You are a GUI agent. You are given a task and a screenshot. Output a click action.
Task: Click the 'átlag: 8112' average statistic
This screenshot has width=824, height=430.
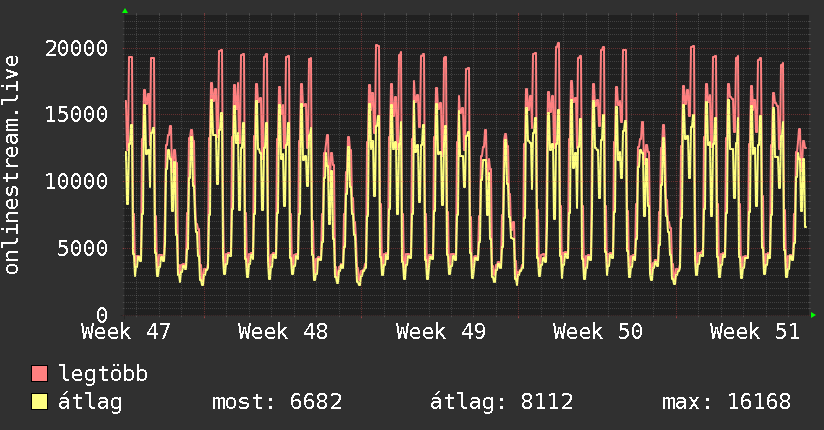click(x=501, y=402)
